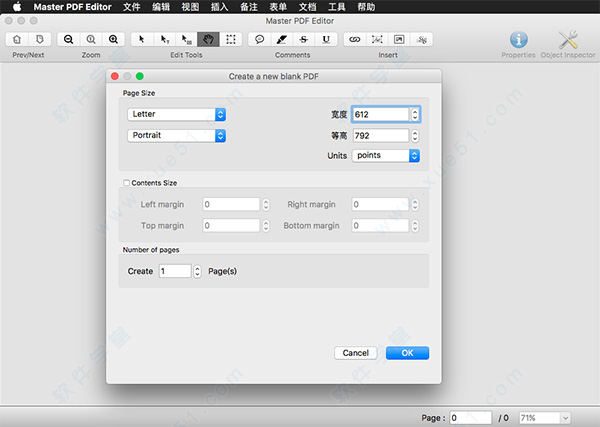Click the Left margin stepper
The image size is (600, 427).
(266, 204)
